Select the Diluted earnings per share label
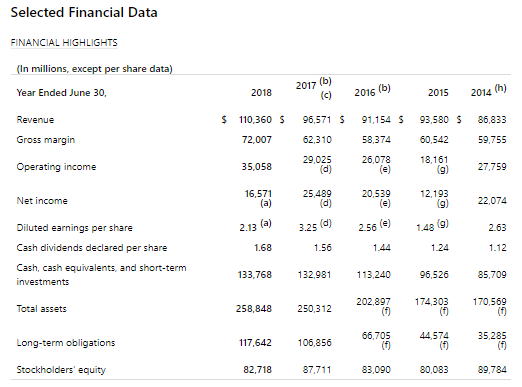The width and height of the screenshot is (522, 387). [x=75, y=228]
